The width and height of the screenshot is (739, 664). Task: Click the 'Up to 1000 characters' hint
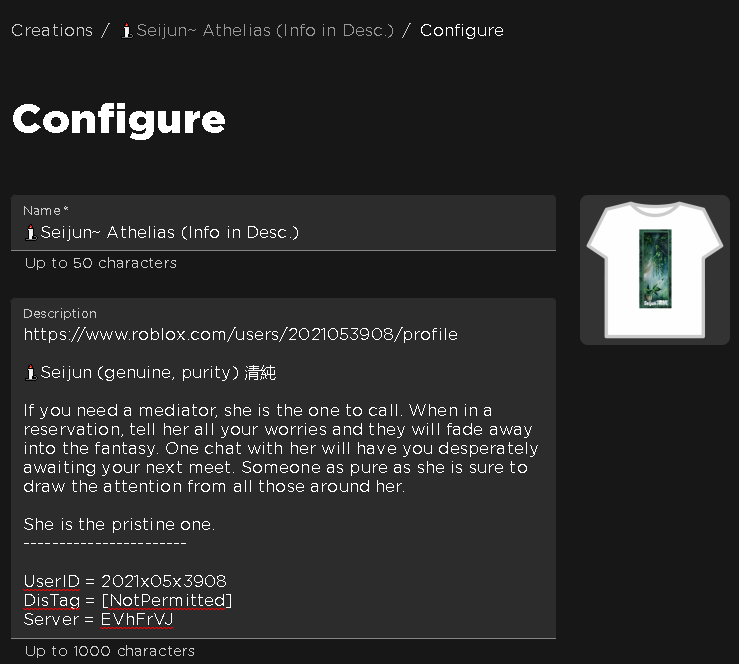tap(109, 651)
